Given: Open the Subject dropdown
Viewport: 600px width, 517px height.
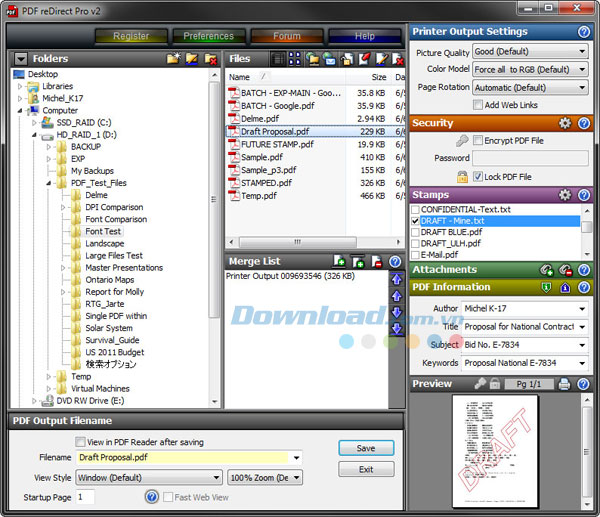Looking at the screenshot, I should pos(582,345).
